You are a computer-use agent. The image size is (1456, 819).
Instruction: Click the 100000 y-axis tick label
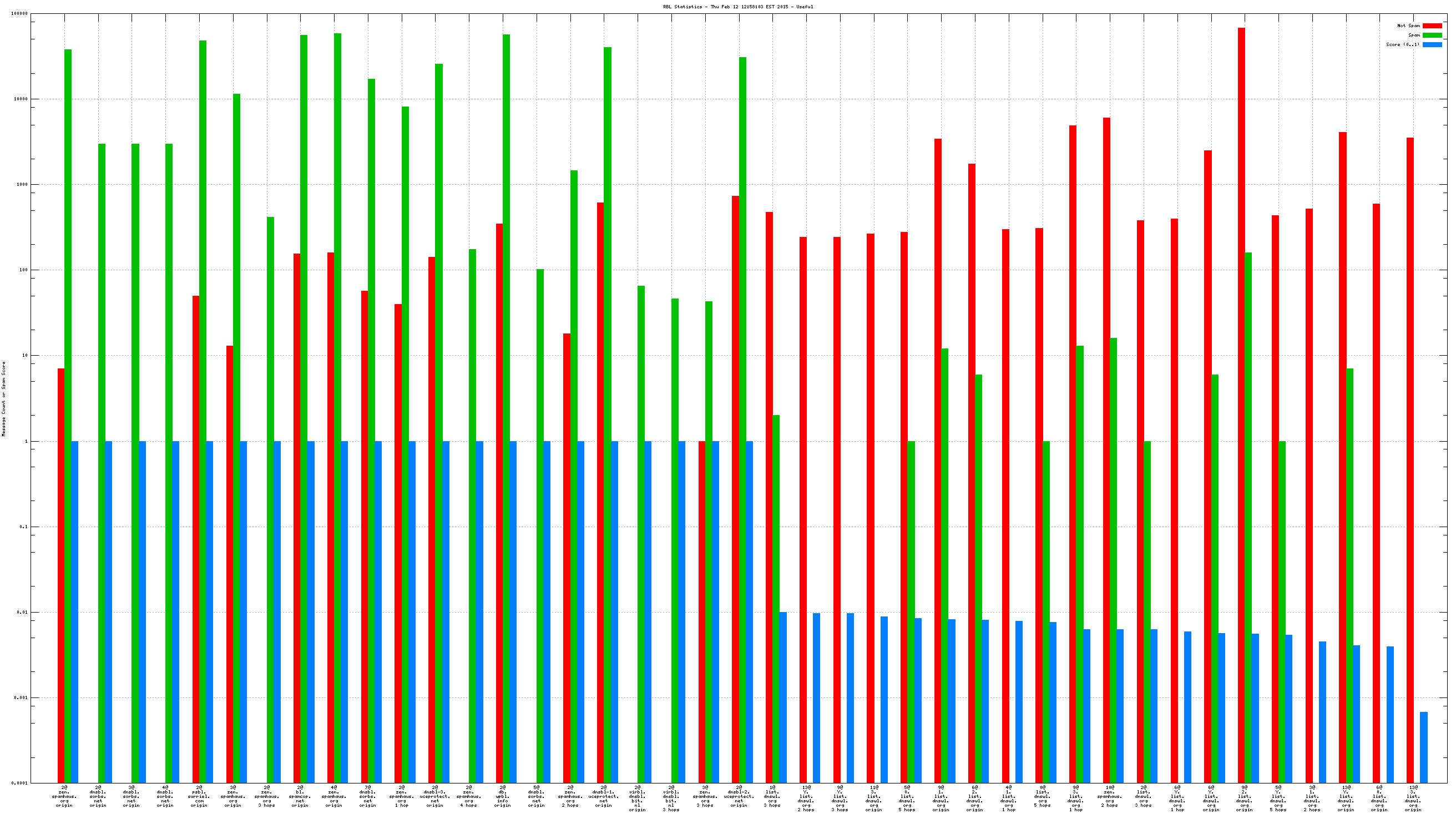19,13
